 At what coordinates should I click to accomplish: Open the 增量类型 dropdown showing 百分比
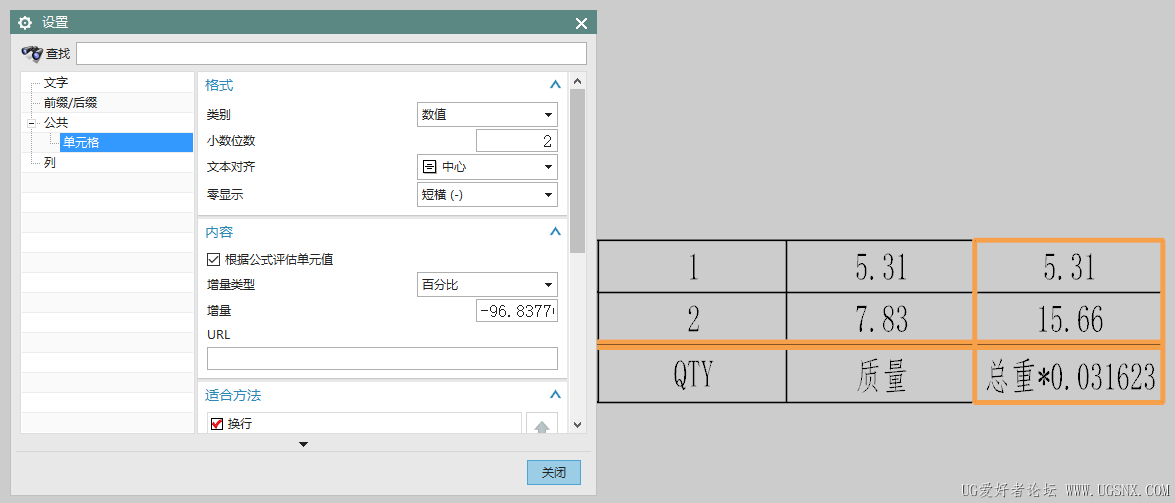click(487, 285)
